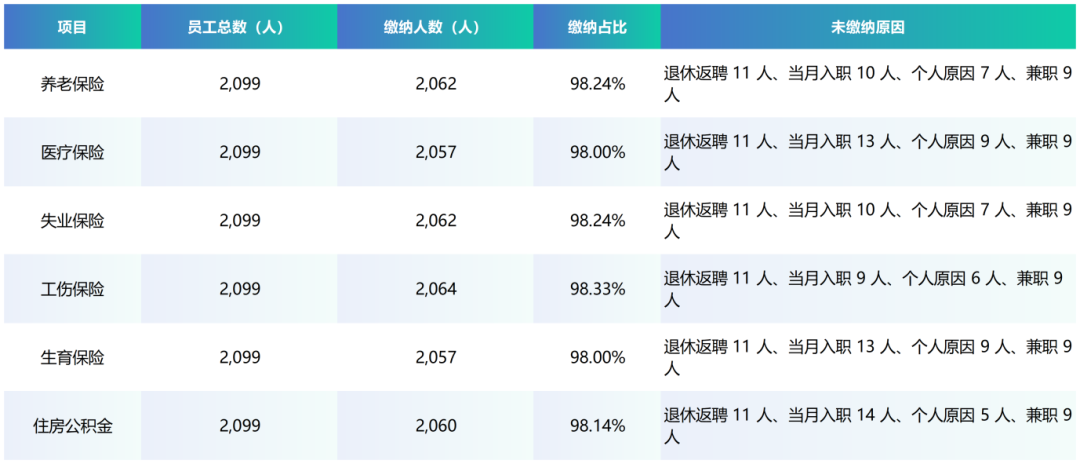Select the 养老保险 row label
The width and height of the screenshot is (1080, 464).
pyautogui.click(x=72, y=84)
